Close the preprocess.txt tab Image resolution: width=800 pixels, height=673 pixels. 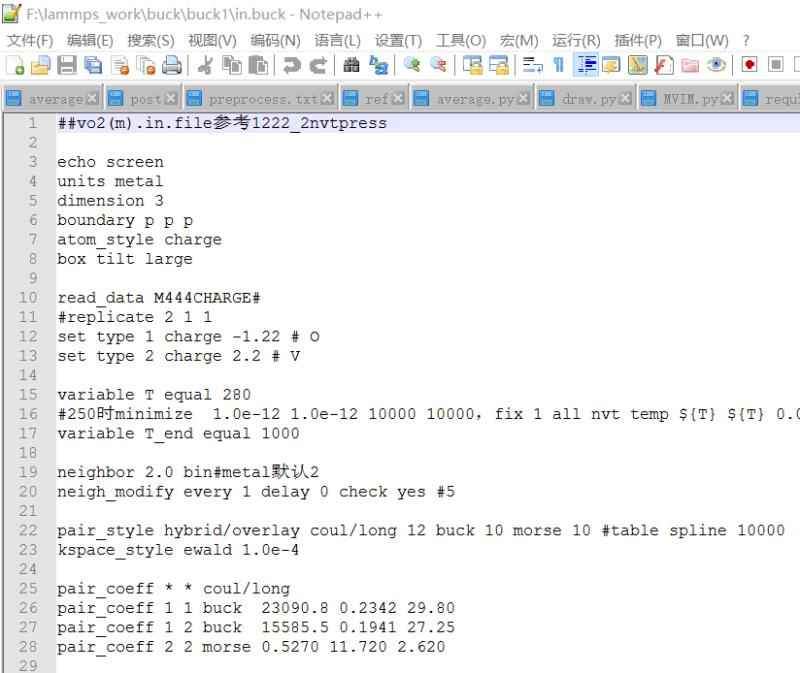tap(327, 98)
